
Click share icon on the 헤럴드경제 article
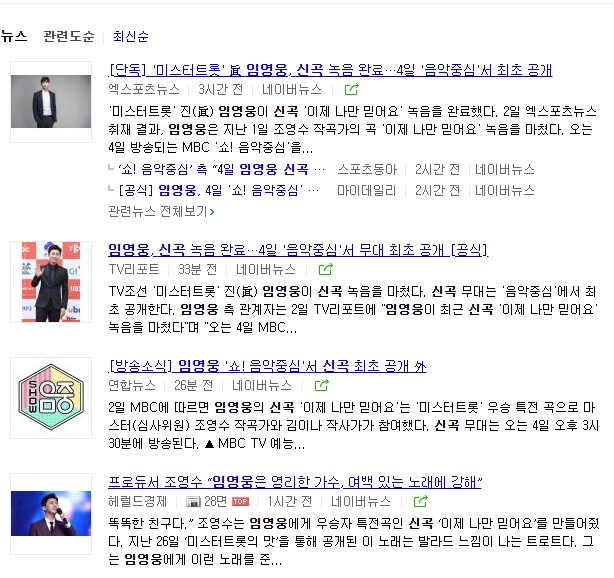click(x=421, y=501)
